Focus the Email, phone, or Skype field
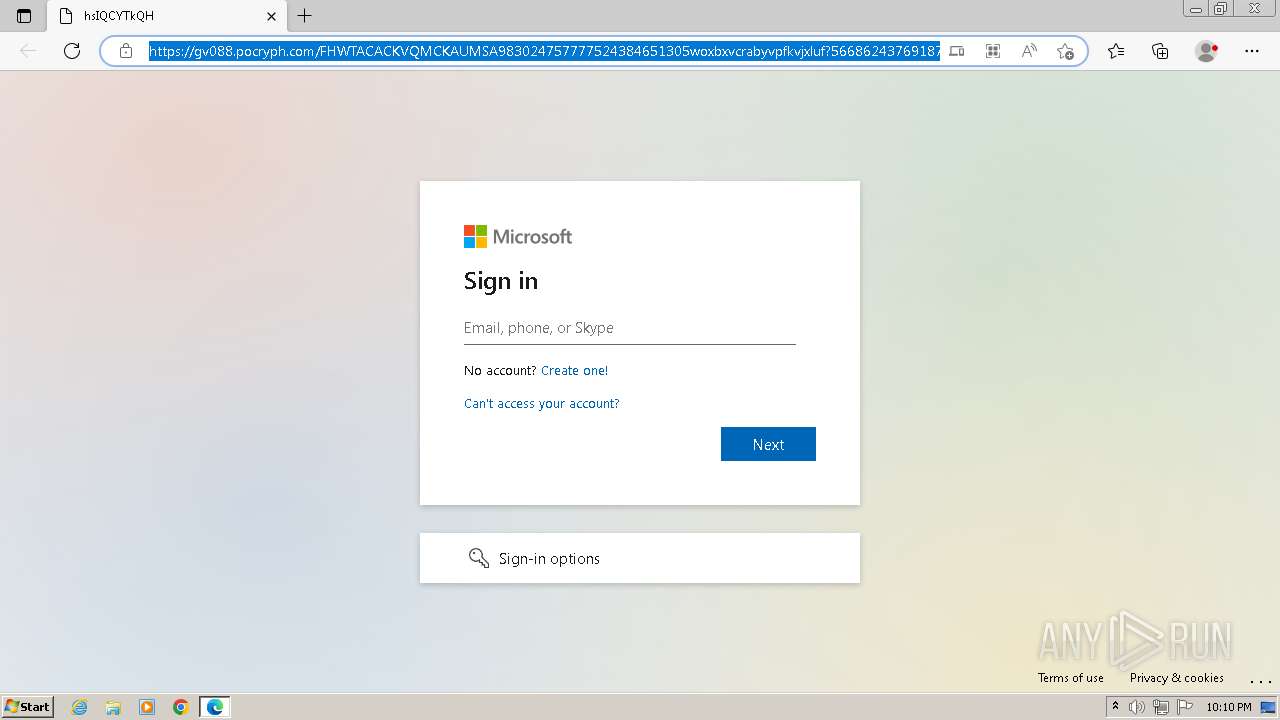The image size is (1280, 720). [630, 328]
